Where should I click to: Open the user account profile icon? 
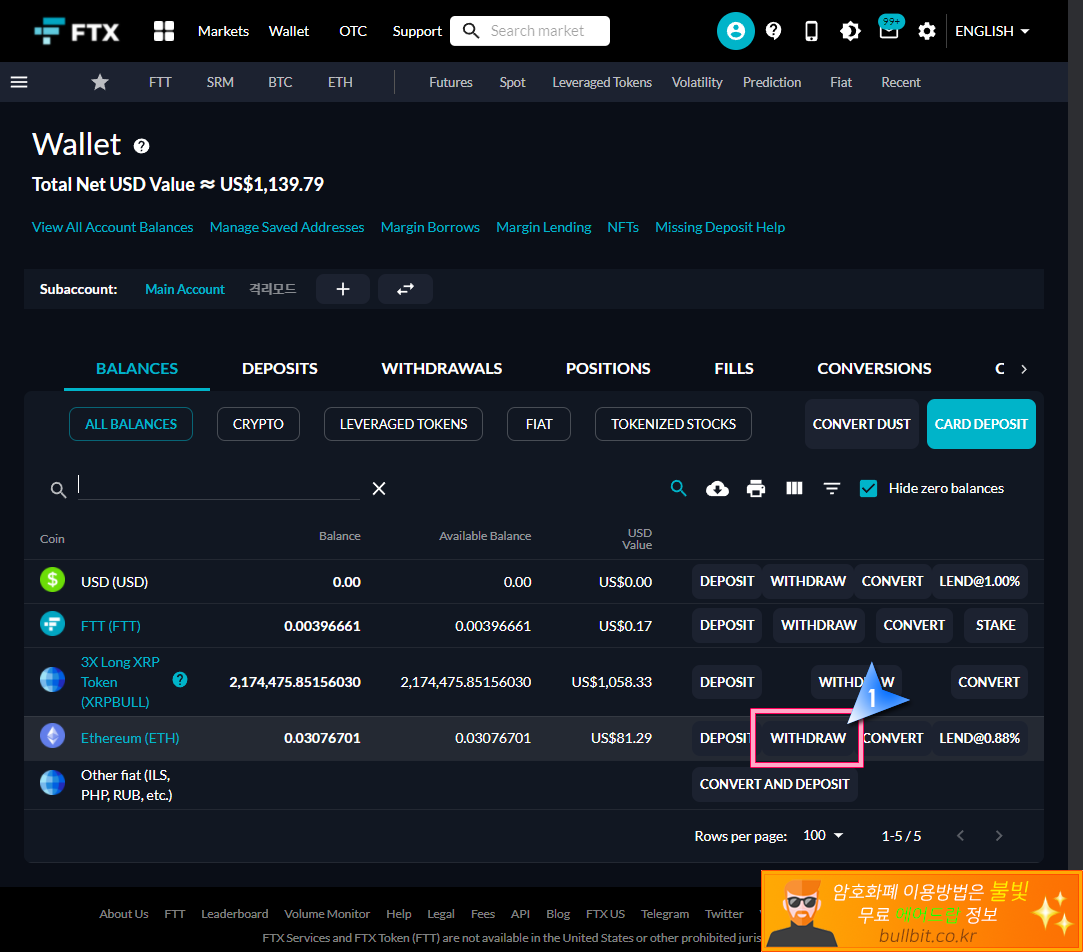pos(736,31)
